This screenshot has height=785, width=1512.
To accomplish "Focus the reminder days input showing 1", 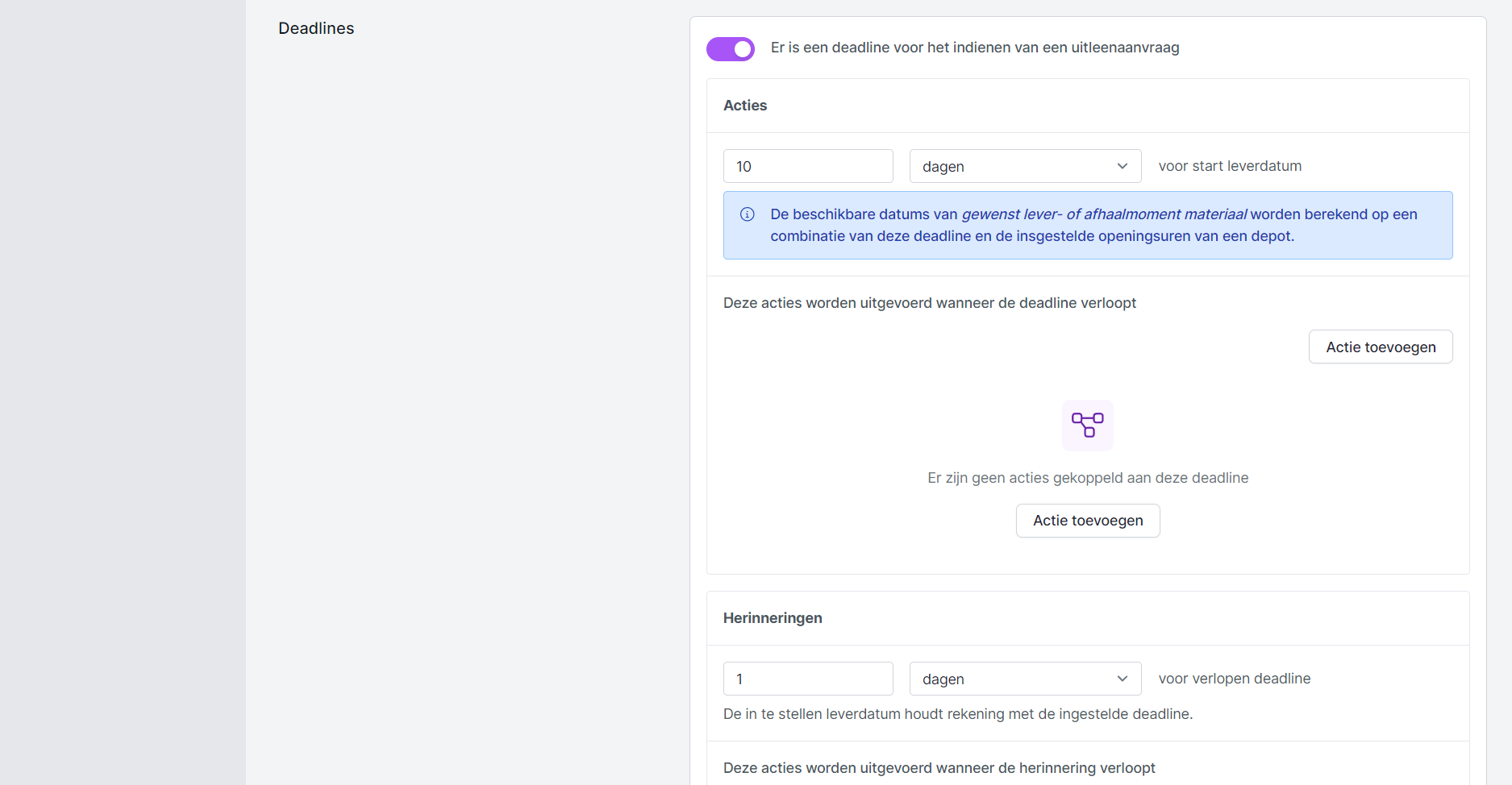I will [x=807, y=679].
